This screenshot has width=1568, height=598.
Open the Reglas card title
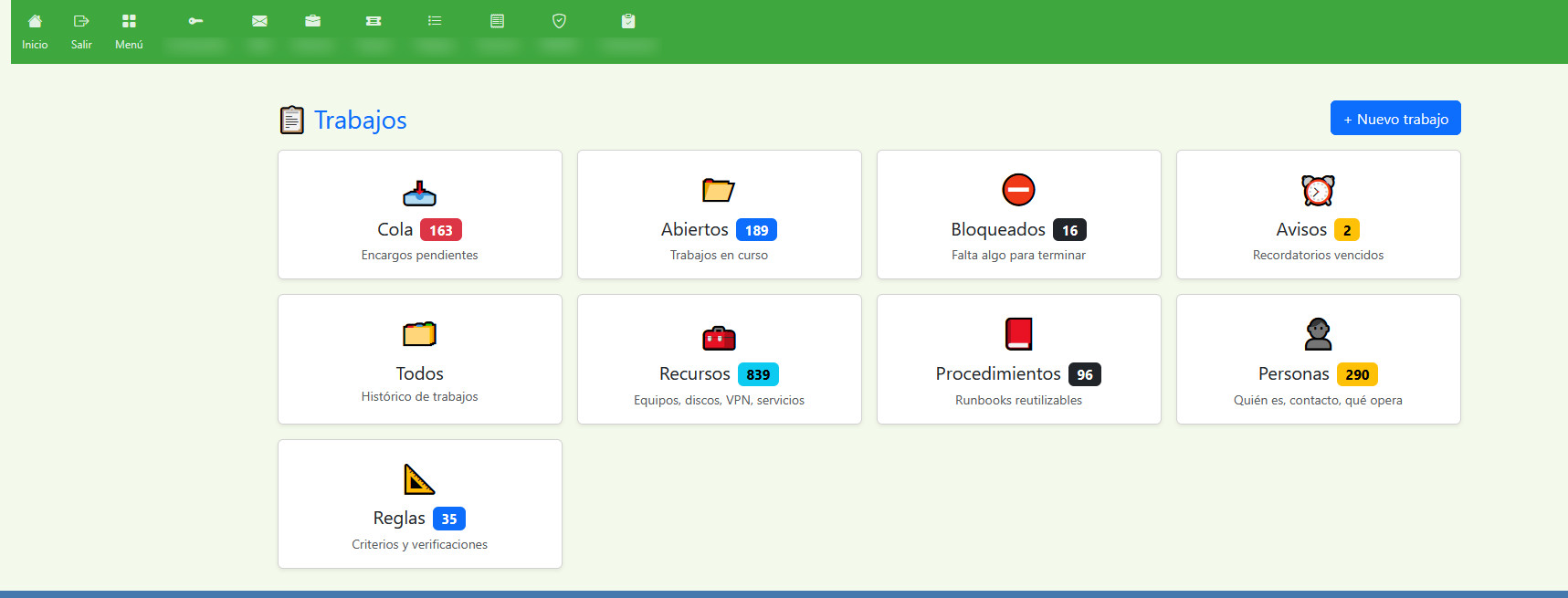point(399,518)
